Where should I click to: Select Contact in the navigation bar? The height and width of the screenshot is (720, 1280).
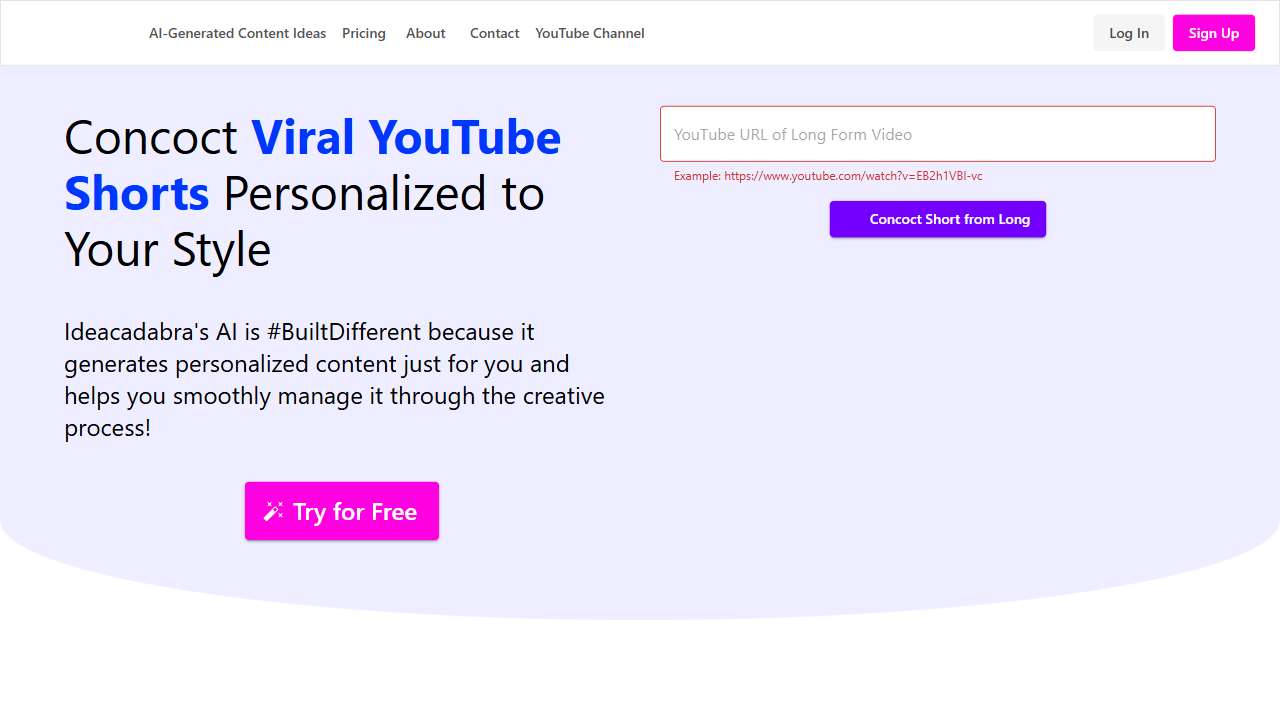(494, 33)
